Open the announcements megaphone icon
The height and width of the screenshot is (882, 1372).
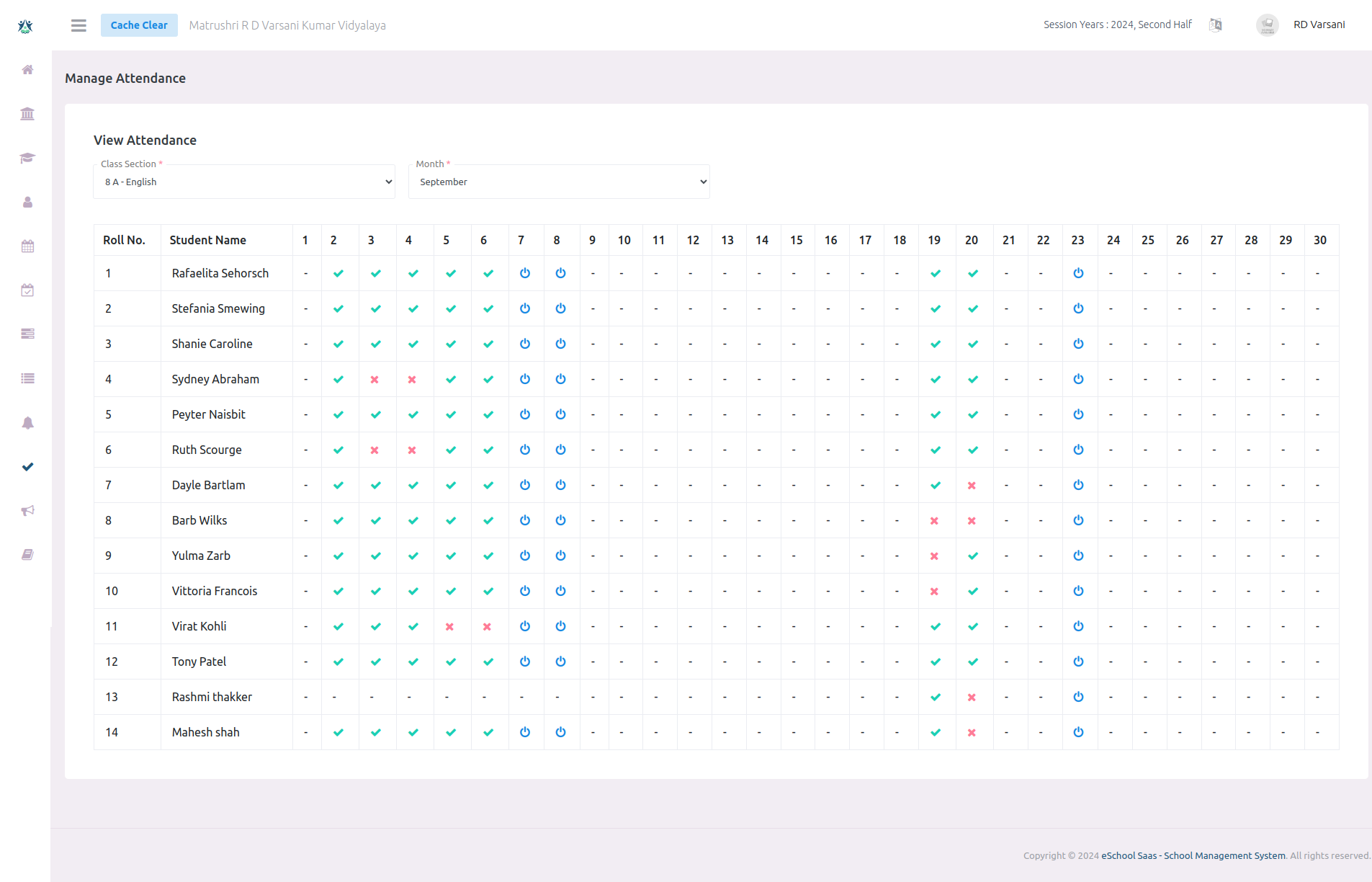27,510
